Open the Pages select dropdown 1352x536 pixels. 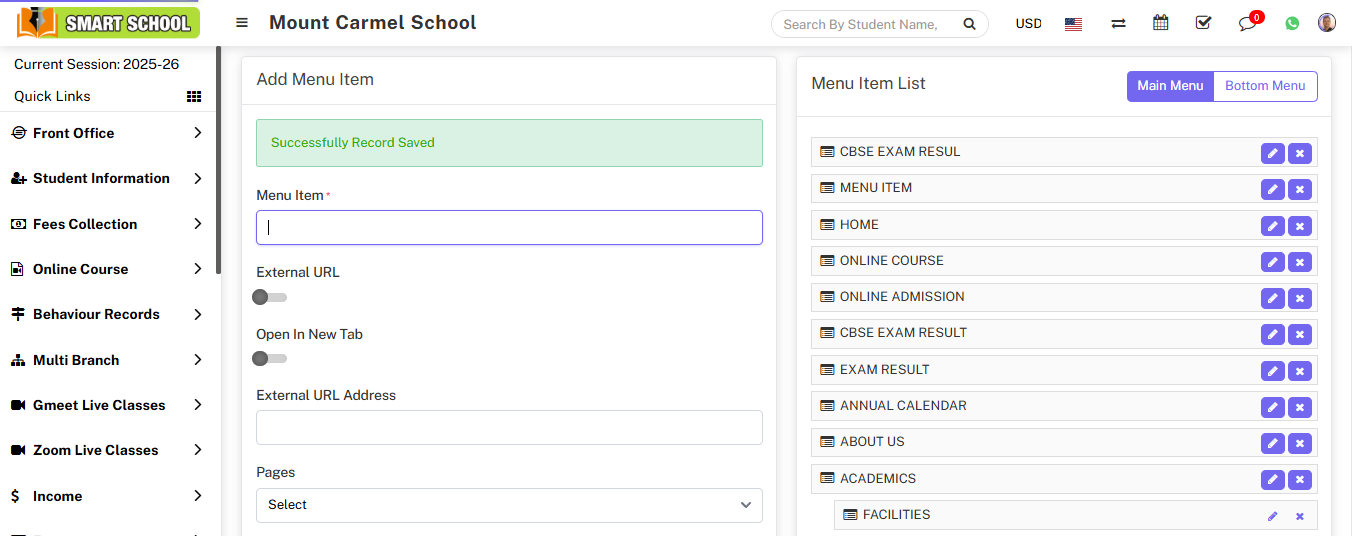(509, 505)
